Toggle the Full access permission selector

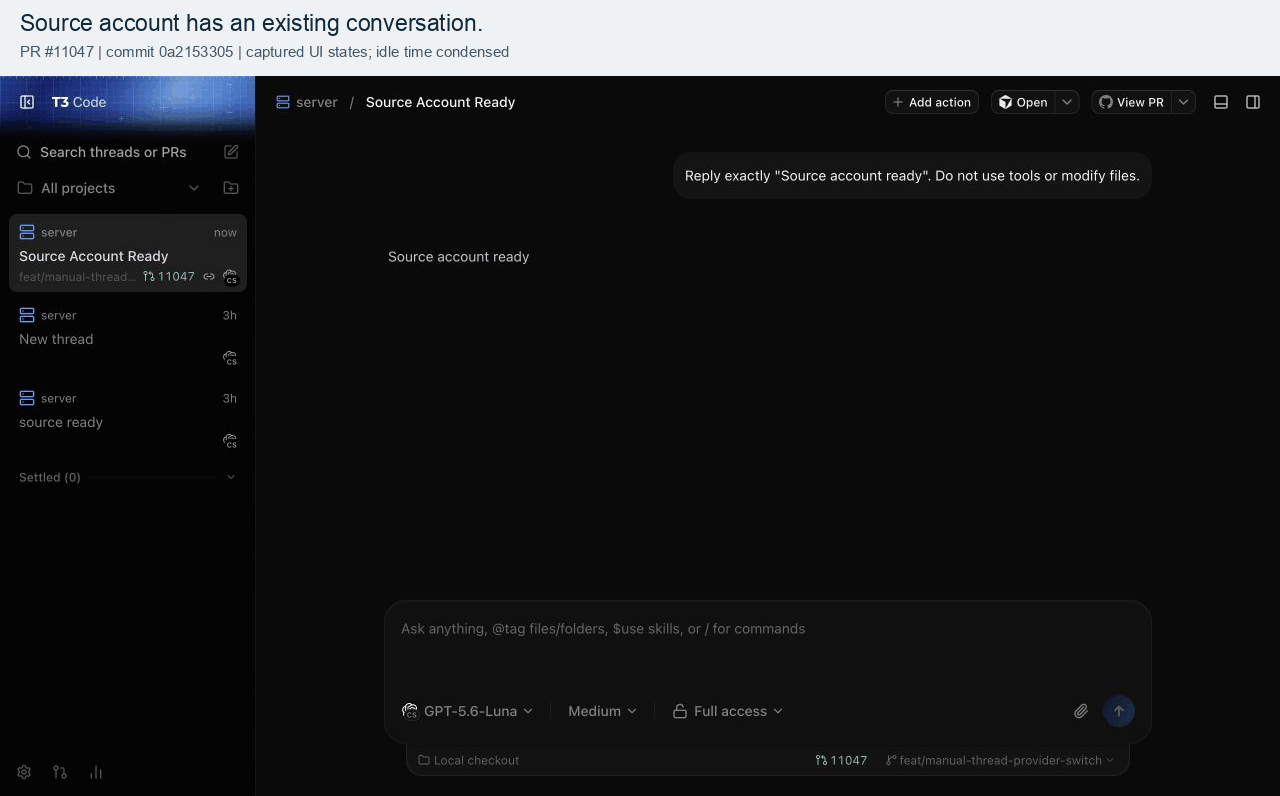(x=727, y=711)
